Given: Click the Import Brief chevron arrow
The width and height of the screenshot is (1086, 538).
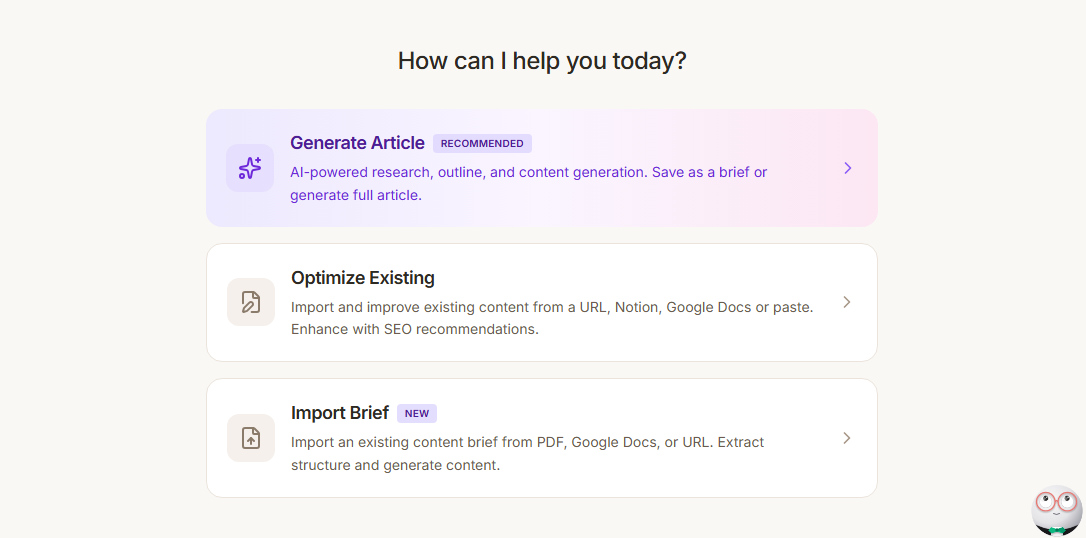Looking at the screenshot, I should click(847, 438).
